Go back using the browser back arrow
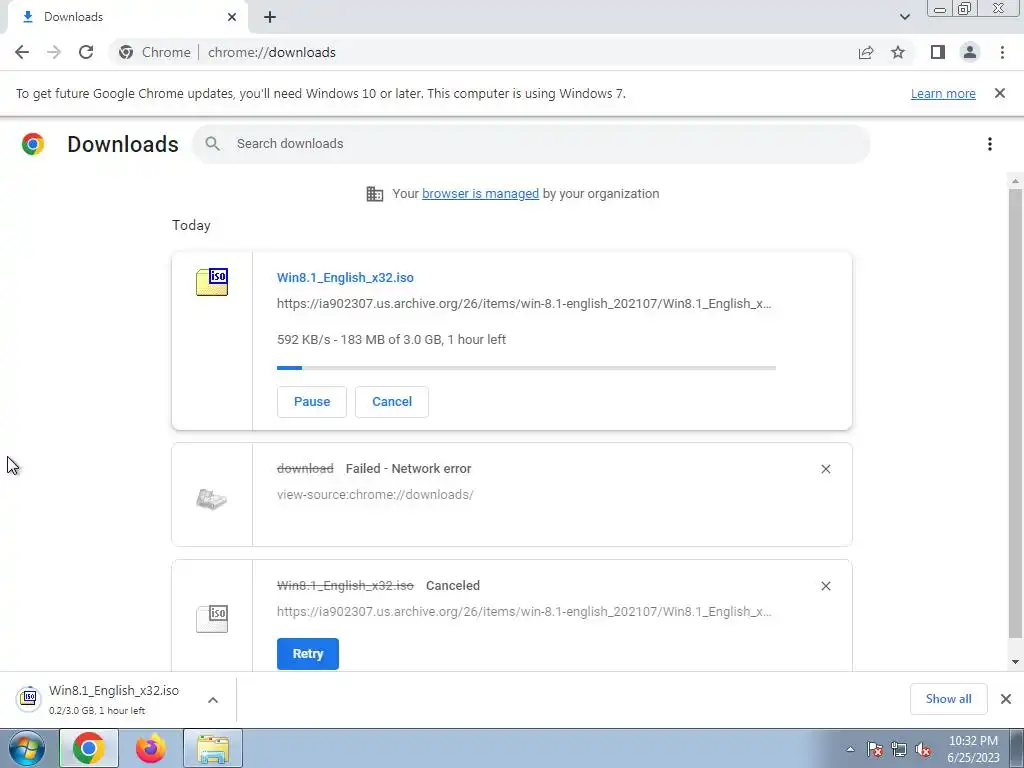 22,52
